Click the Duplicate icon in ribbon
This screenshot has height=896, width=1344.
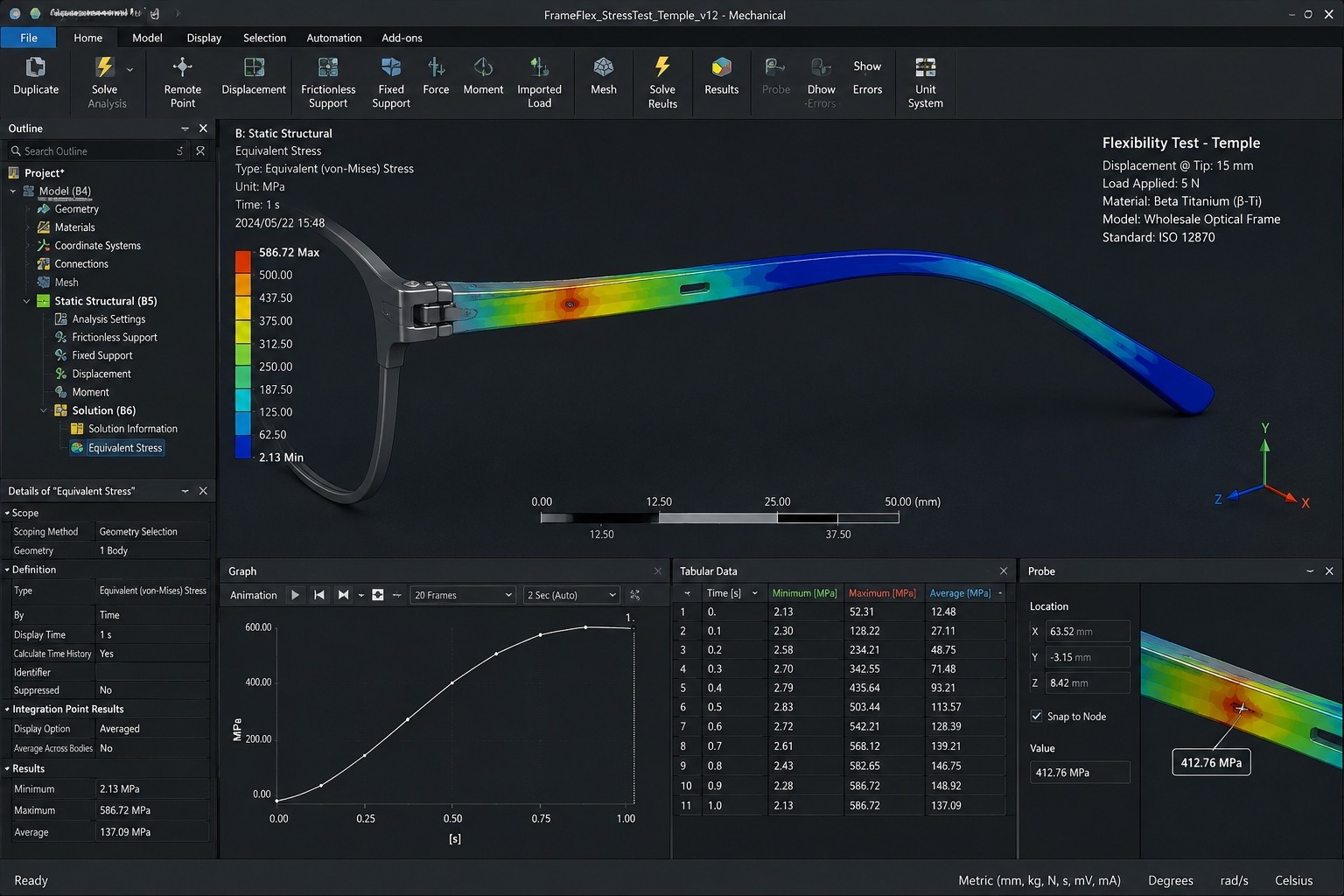point(36,67)
